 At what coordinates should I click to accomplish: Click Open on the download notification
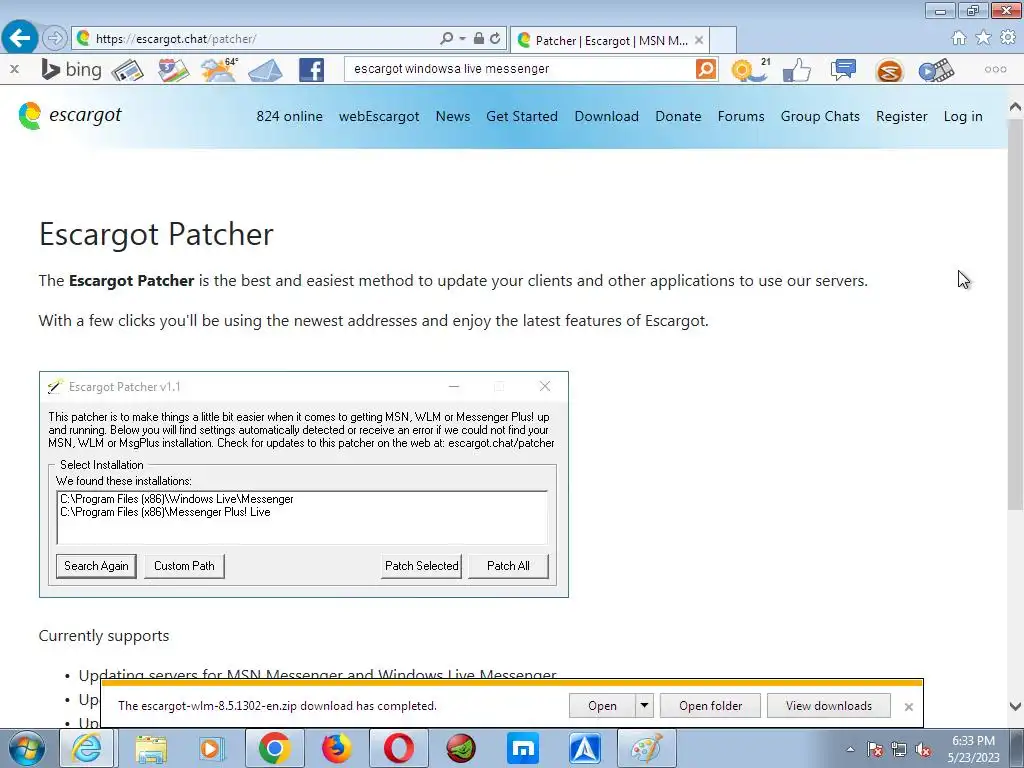602,705
